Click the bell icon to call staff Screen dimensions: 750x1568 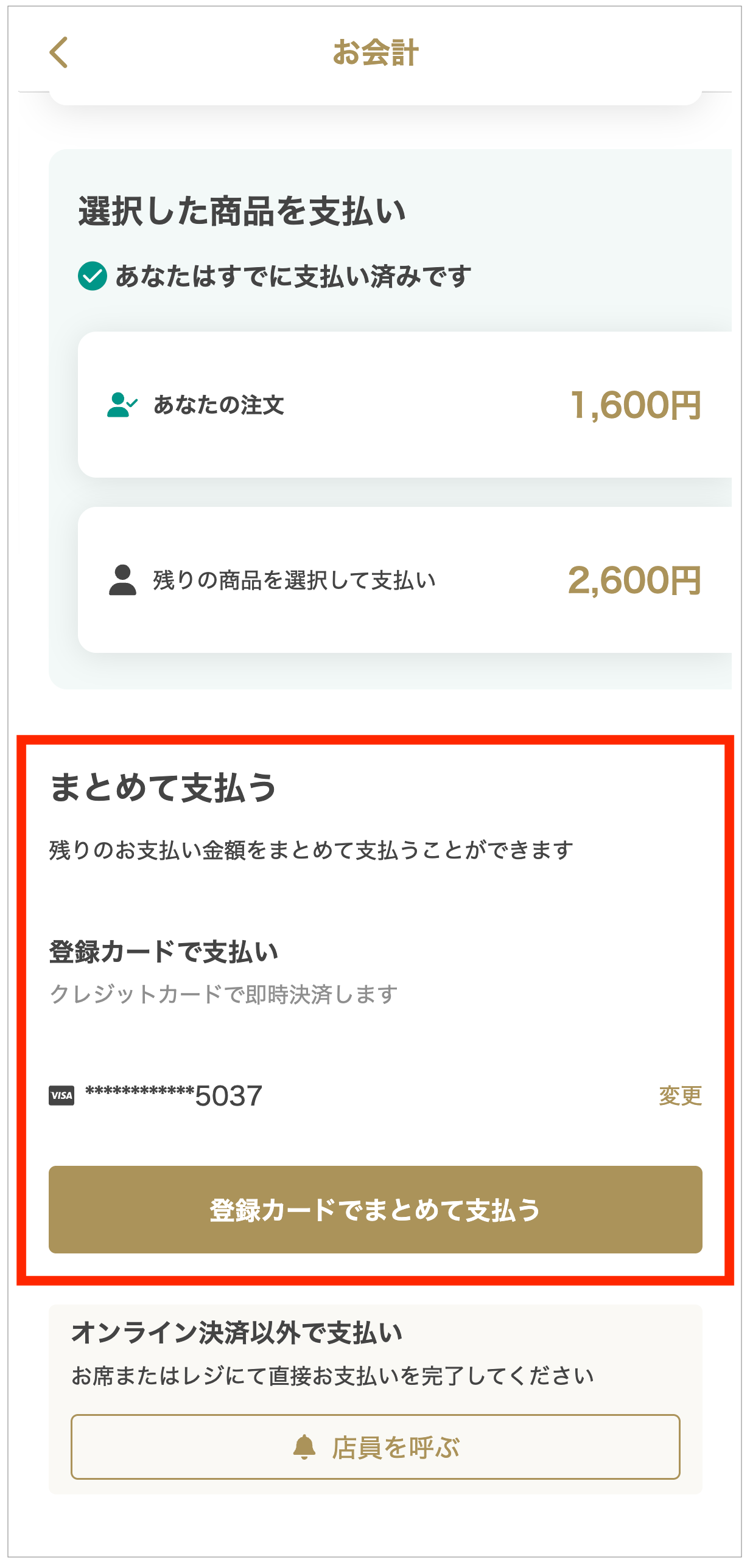(304, 1447)
